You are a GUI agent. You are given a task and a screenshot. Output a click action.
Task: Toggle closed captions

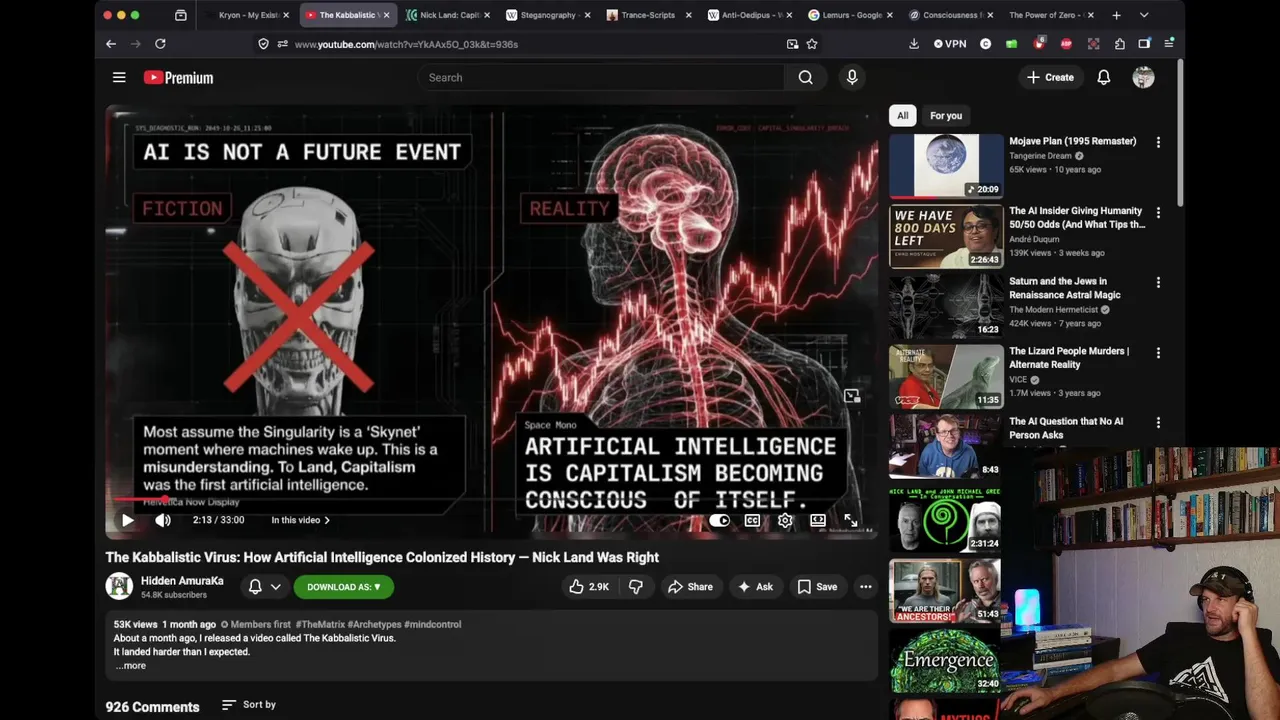[x=752, y=520]
